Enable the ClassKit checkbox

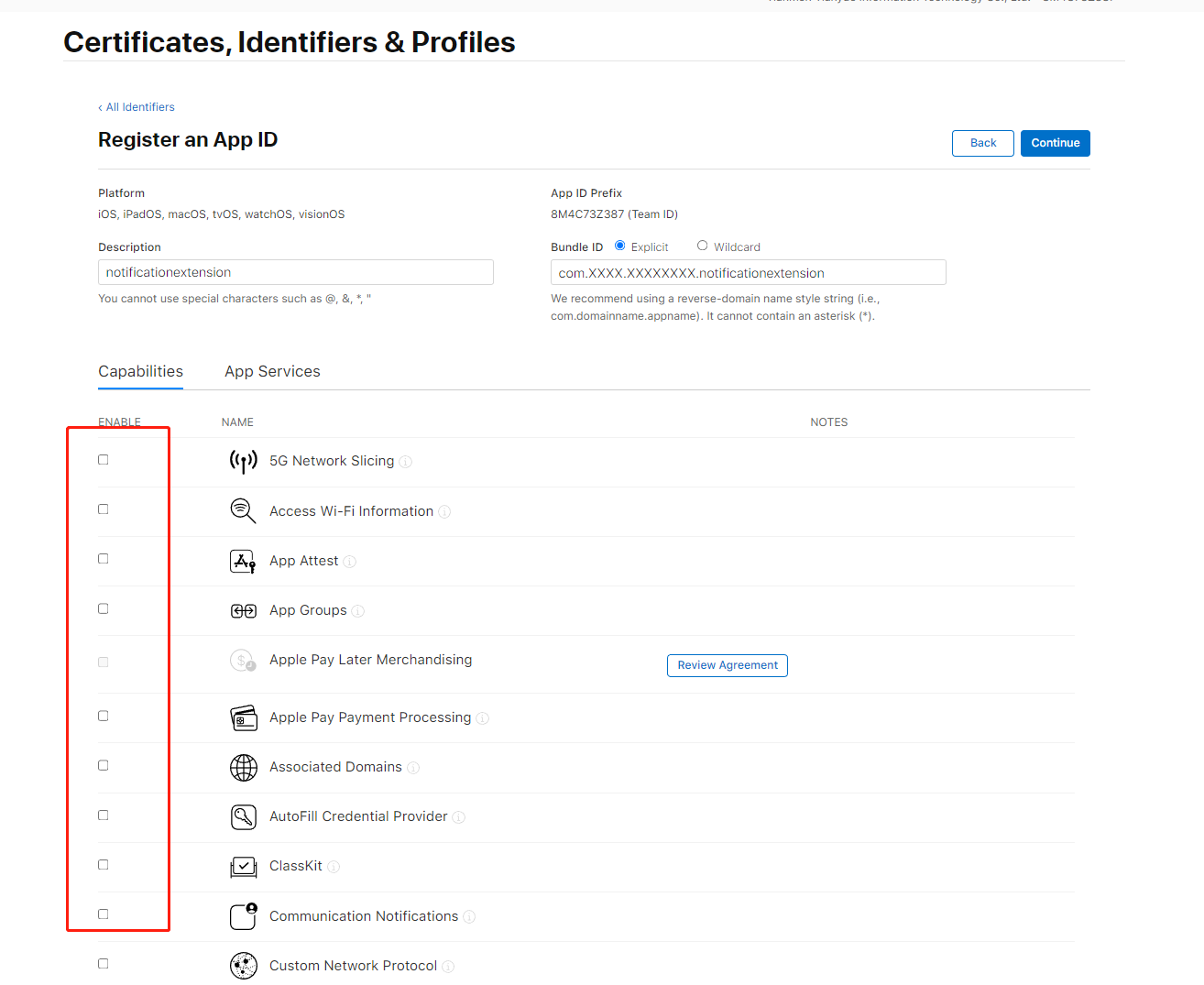coord(104,865)
